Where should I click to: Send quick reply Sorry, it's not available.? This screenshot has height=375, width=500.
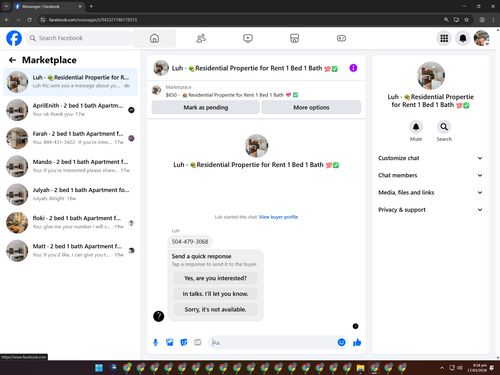(215, 309)
